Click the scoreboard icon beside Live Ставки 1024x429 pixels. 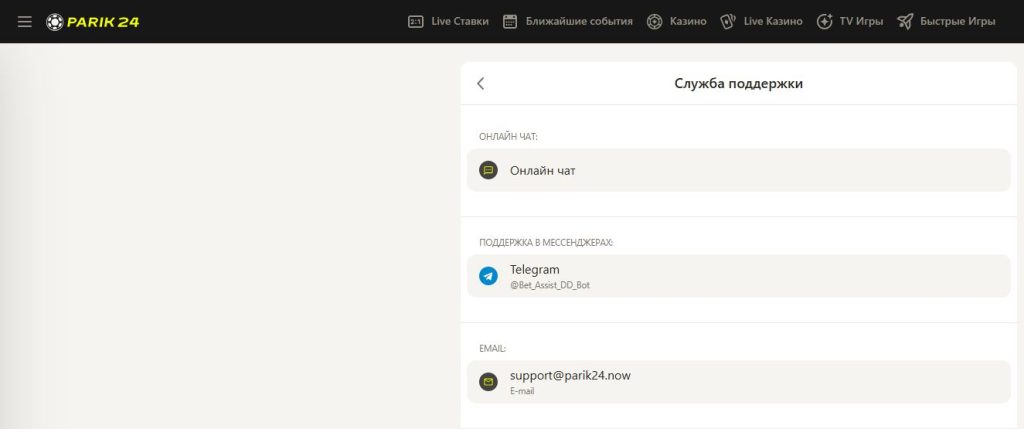point(416,21)
